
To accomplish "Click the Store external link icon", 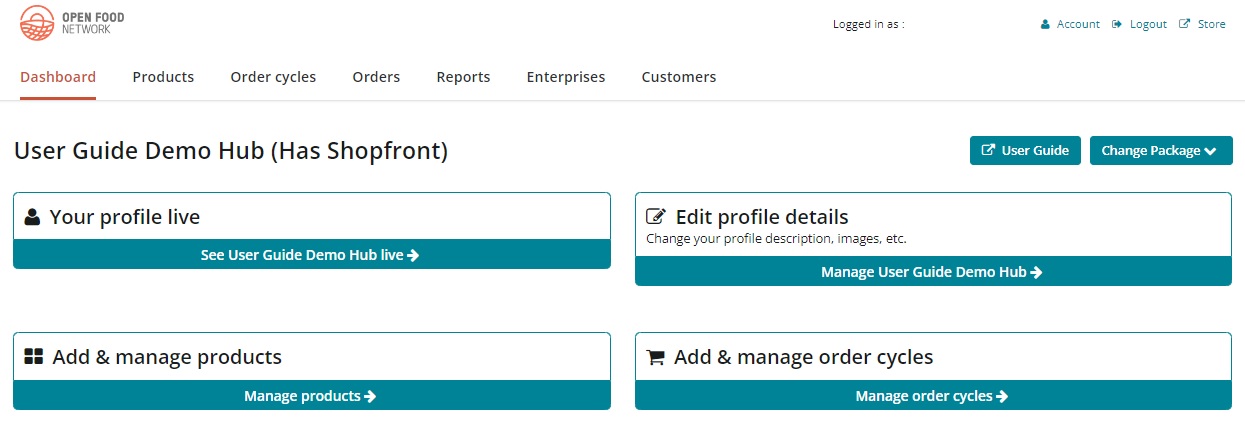I will tap(1185, 24).
